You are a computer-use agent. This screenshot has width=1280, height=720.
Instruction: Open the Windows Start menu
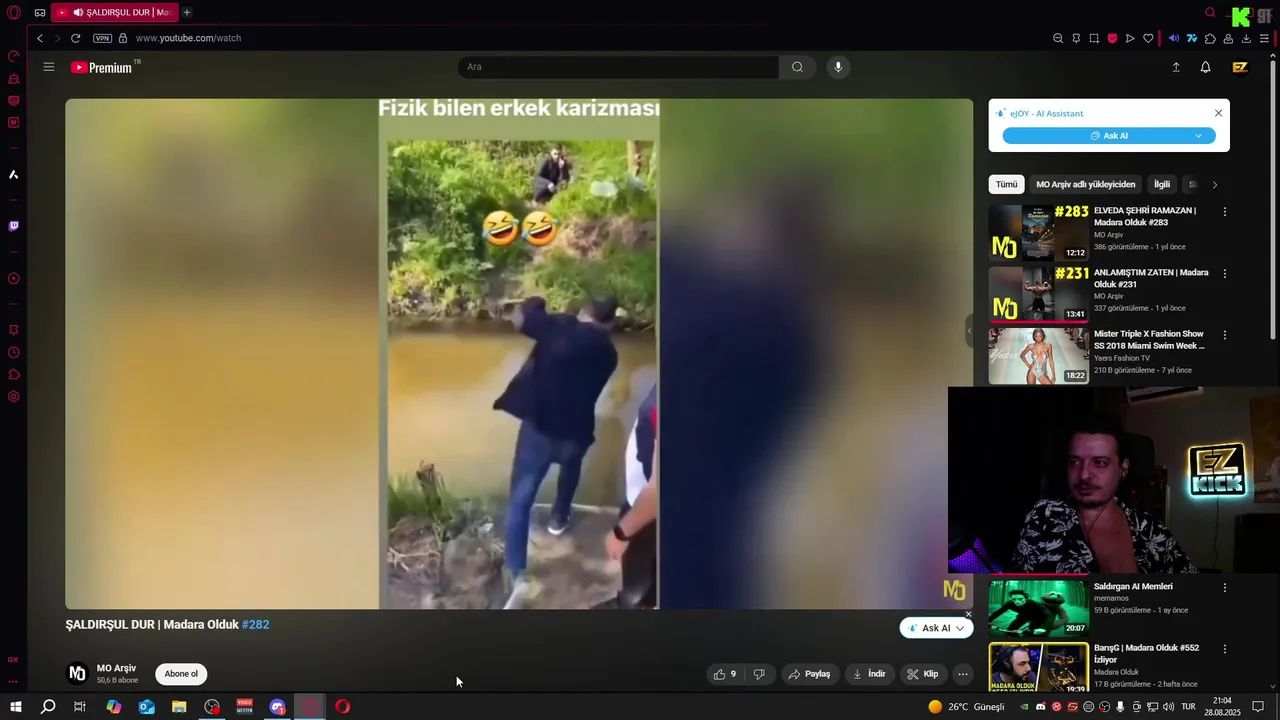(15, 707)
